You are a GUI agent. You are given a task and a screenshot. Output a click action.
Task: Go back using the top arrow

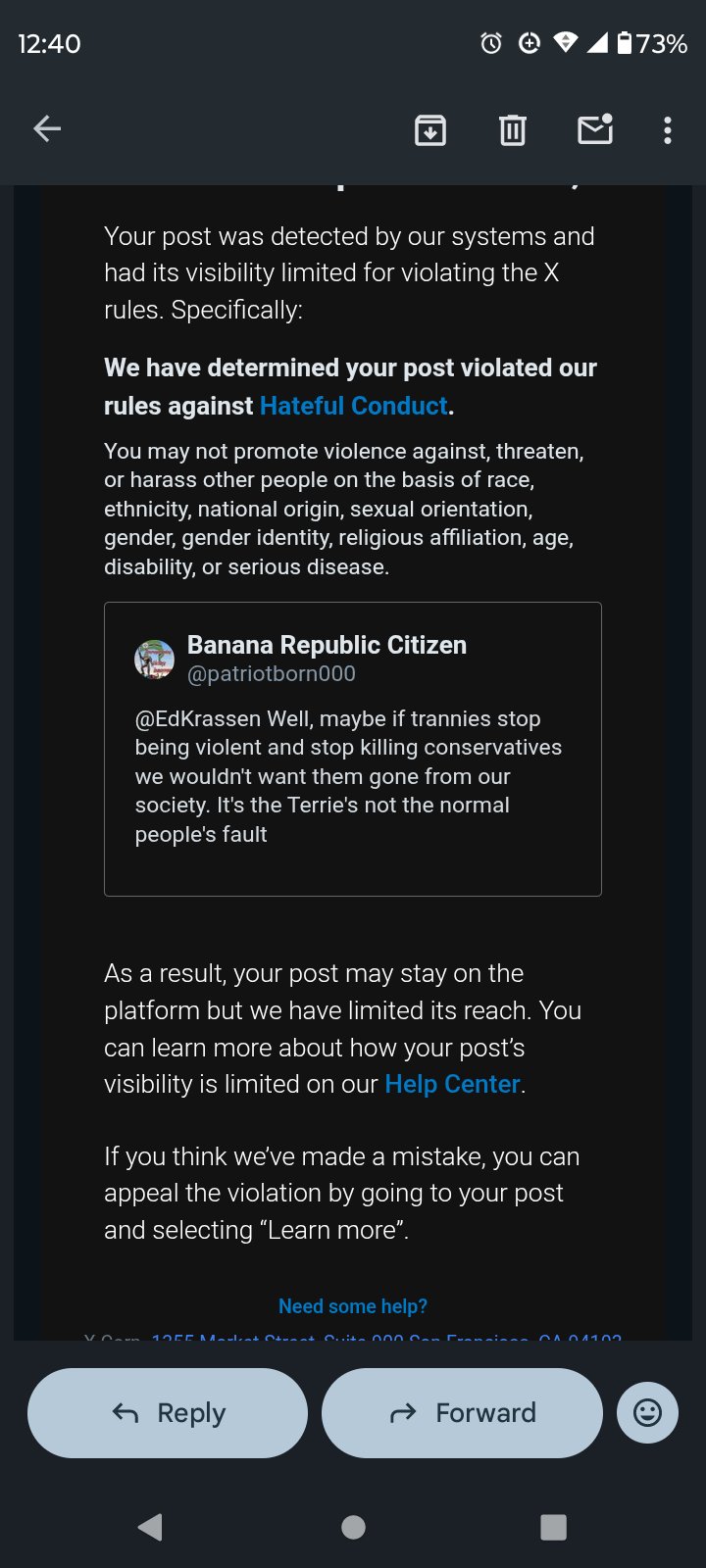pyautogui.click(x=47, y=128)
